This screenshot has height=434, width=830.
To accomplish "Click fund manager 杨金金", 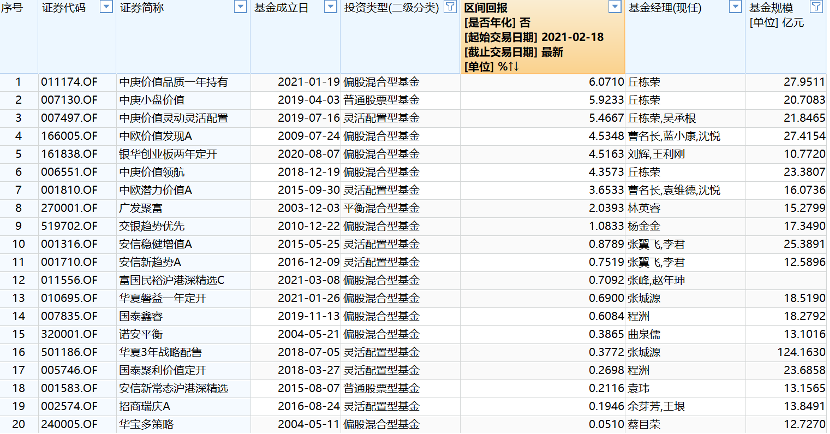I will tap(644, 226).
